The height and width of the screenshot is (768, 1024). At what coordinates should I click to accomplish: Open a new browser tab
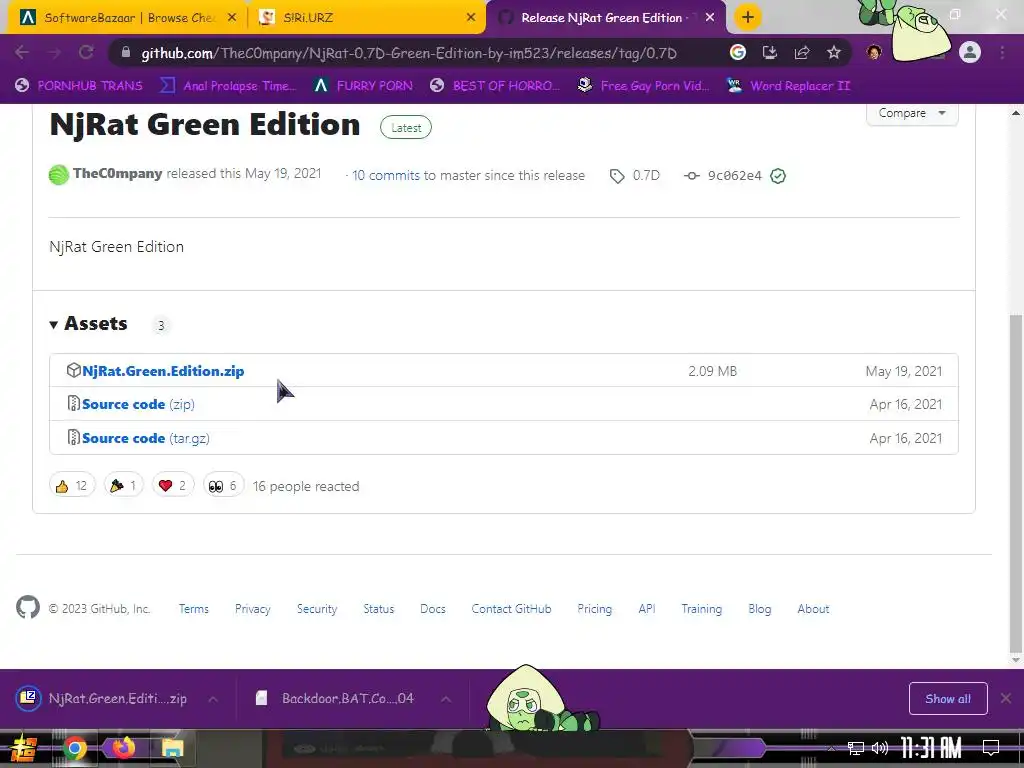click(x=748, y=17)
